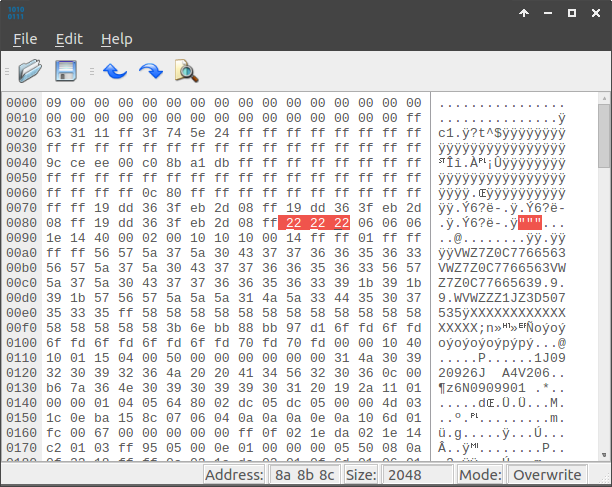This screenshot has height=487, width=612.
Task: Maximize the hex editor window
Action: coord(571,13)
